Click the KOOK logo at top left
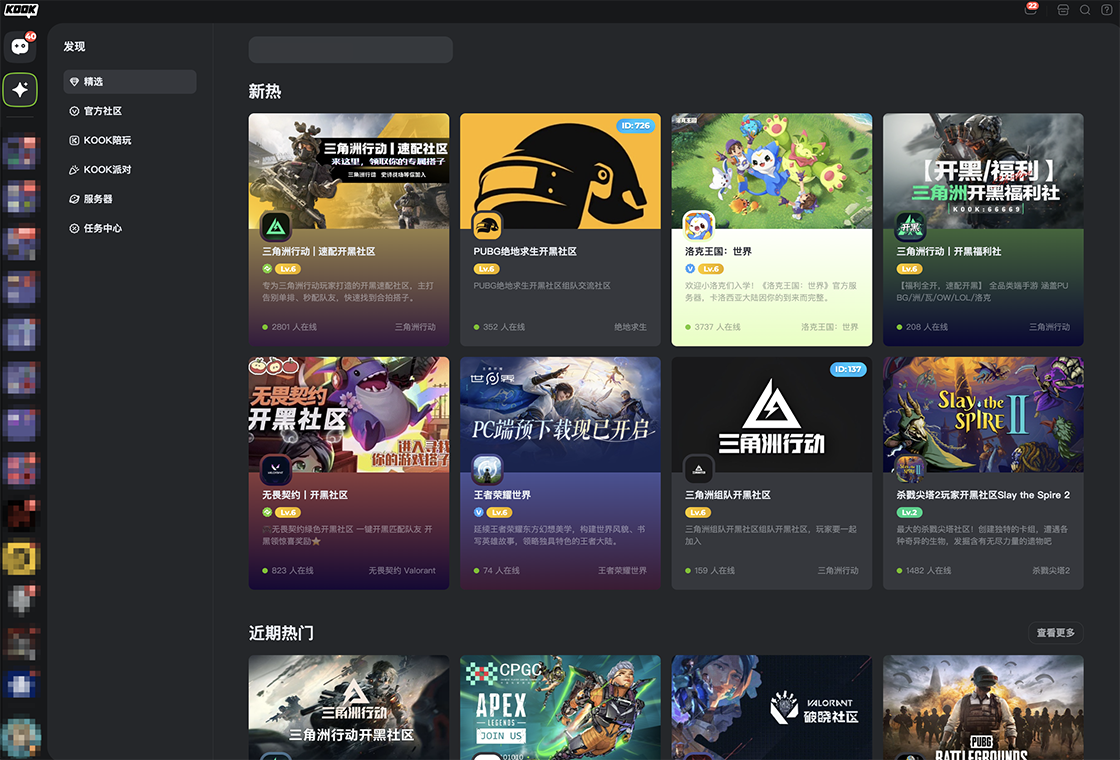The height and width of the screenshot is (760, 1120). [x=21, y=9]
